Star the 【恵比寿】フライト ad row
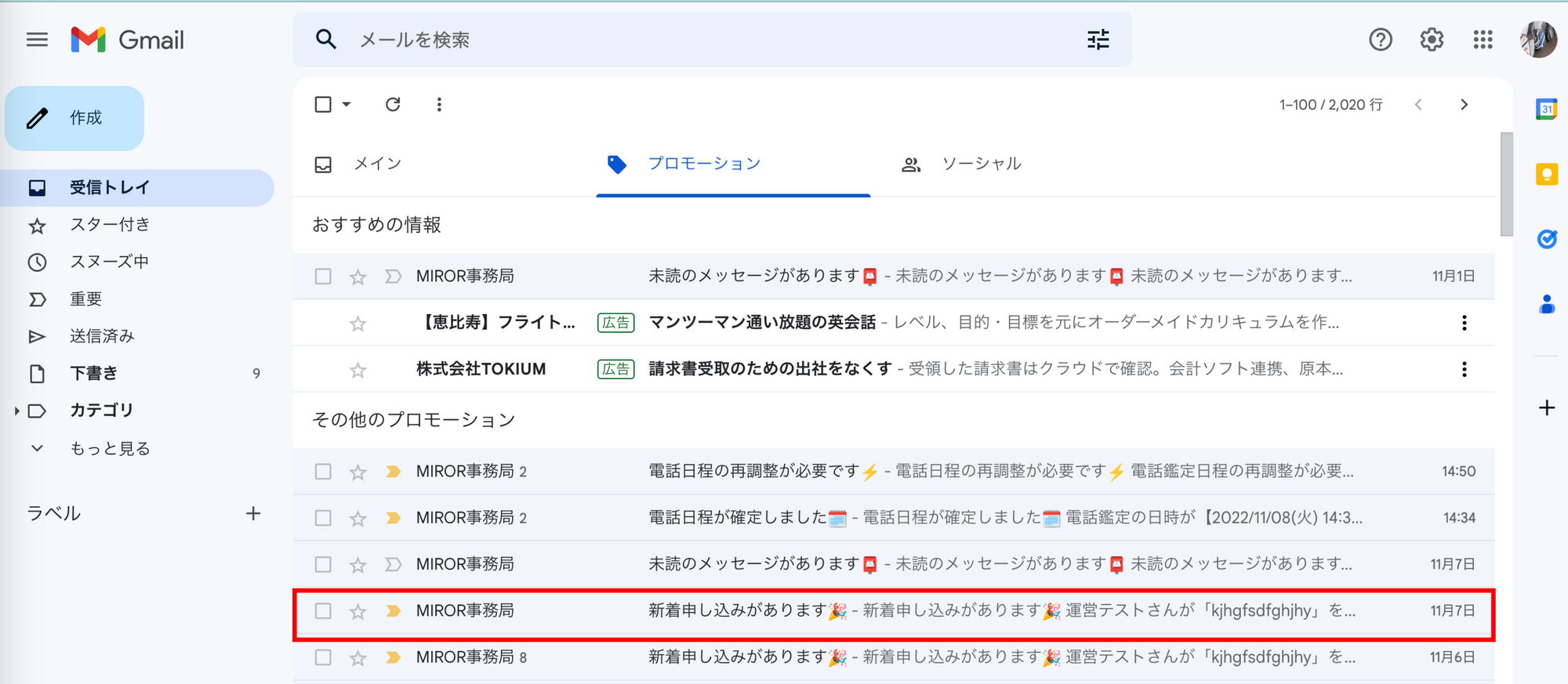 pos(358,323)
